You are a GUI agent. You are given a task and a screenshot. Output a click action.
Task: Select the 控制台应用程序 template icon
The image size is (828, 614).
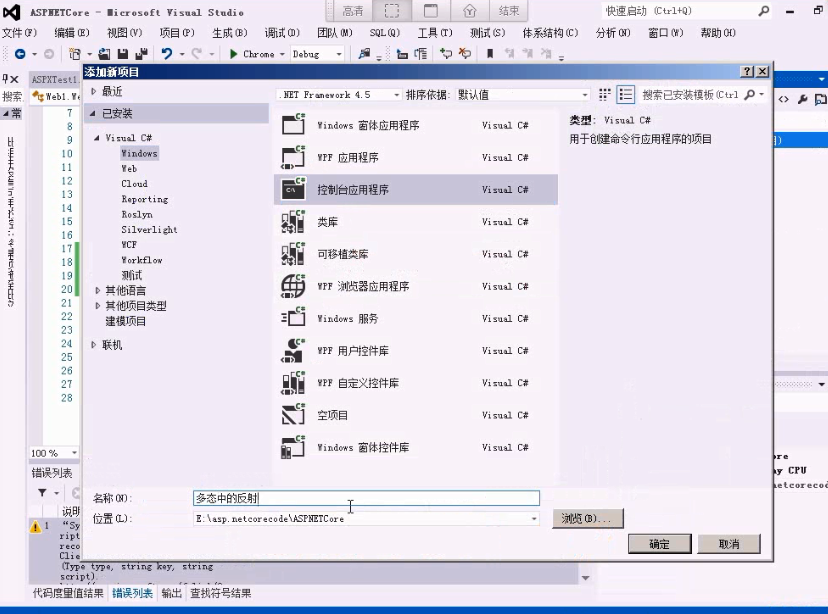(x=293, y=189)
